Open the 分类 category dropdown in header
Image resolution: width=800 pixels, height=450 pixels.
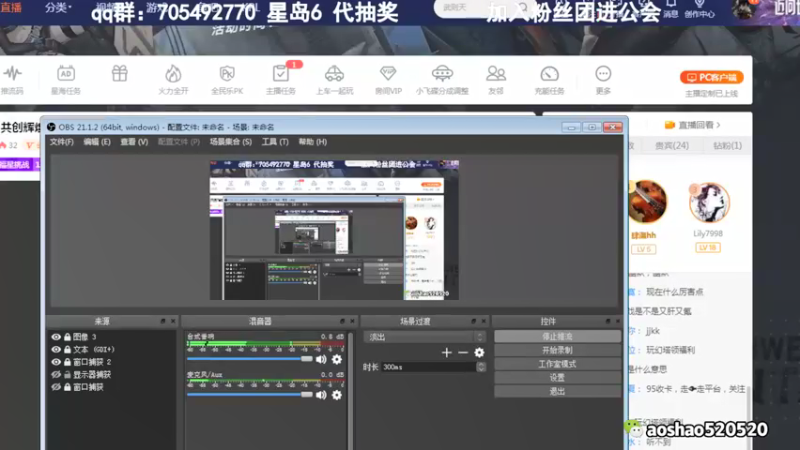[x=58, y=7]
